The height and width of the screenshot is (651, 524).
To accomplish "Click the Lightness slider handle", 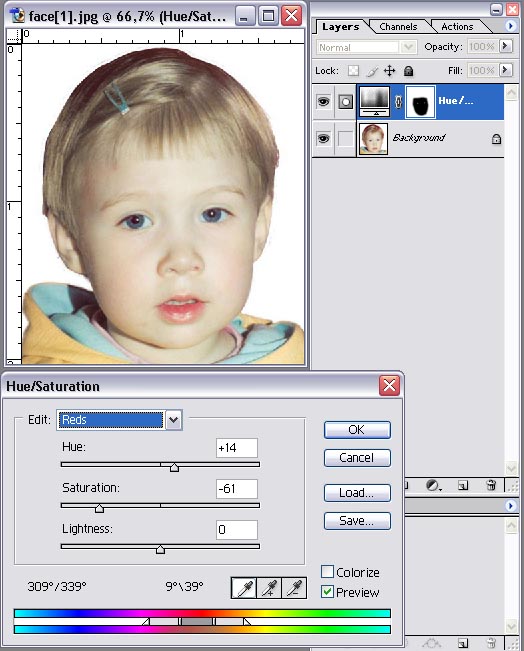I will coord(160,549).
